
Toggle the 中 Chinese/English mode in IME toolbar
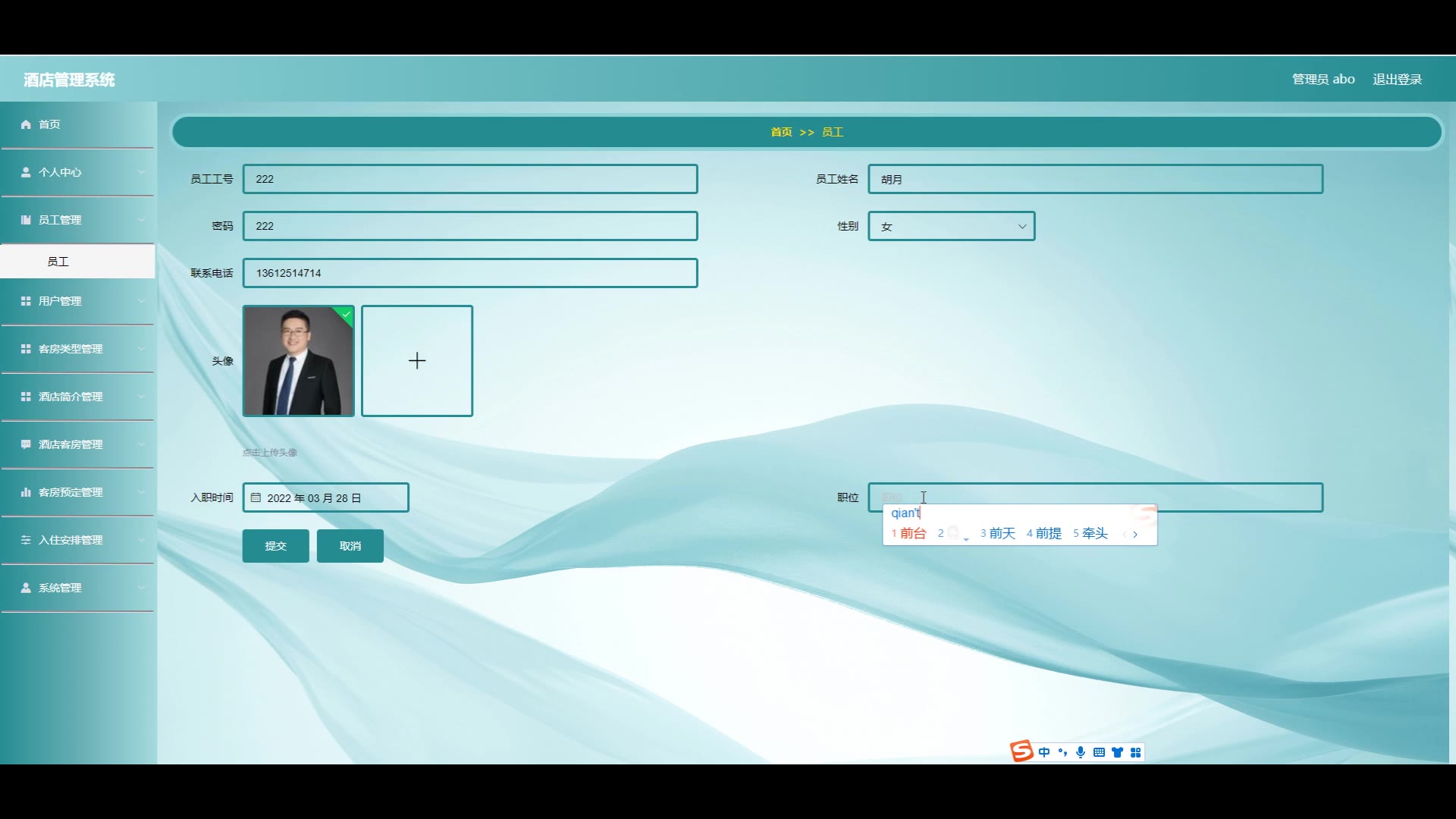point(1044,752)
